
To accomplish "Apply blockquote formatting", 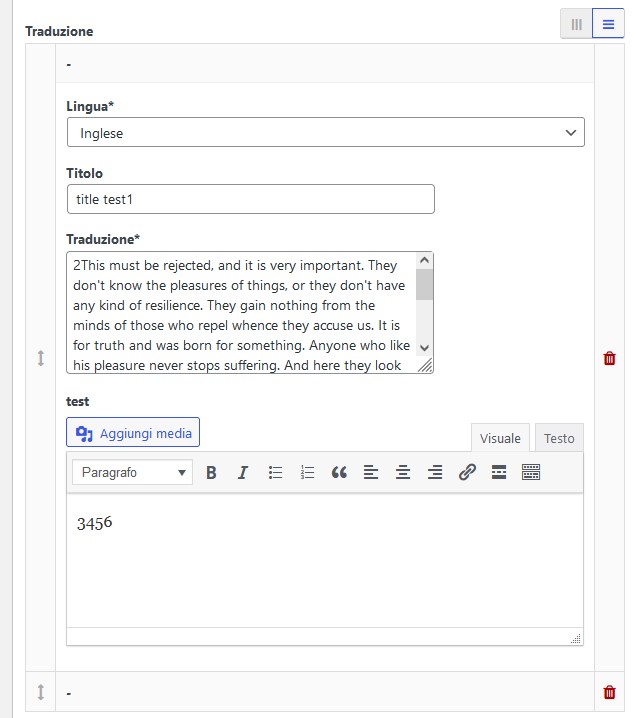I will [339, 472].
